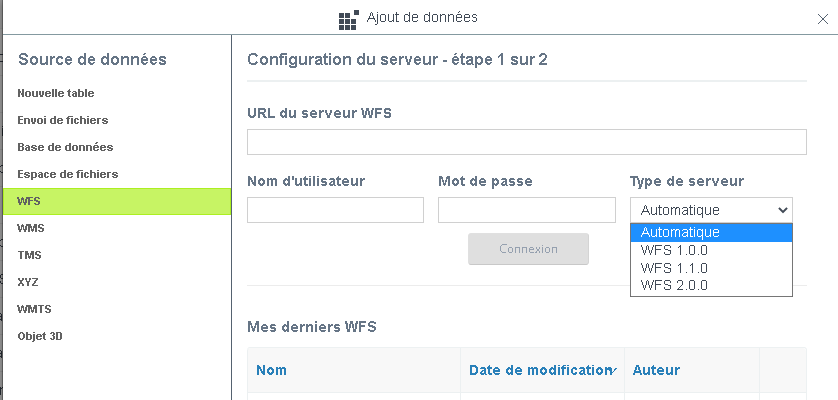Select Espace de fichiers source
This screenshot has height=400, width=838.
[x=68, y=174]
